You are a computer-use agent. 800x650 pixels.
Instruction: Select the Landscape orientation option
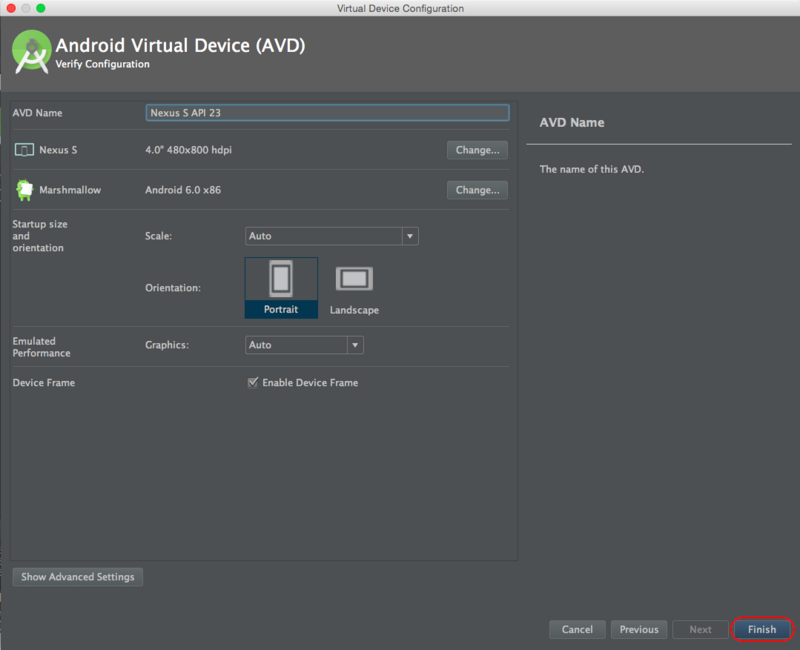tap(354, 289)
